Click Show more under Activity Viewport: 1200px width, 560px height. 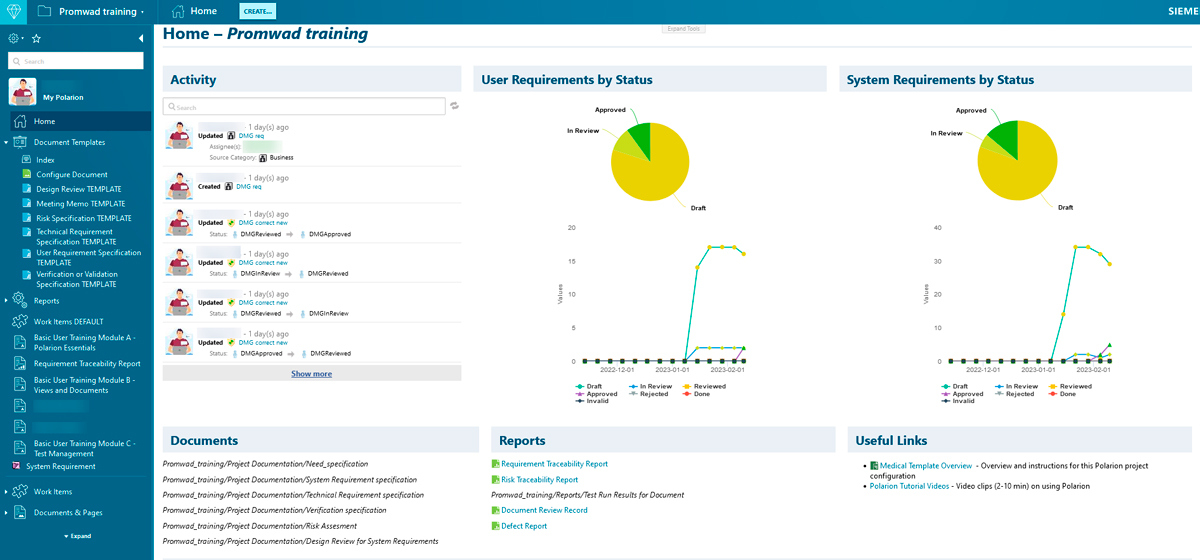(311, 373)
